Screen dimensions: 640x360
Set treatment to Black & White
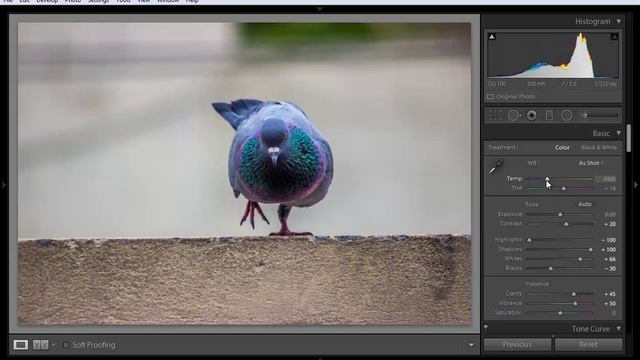point(599,147)
